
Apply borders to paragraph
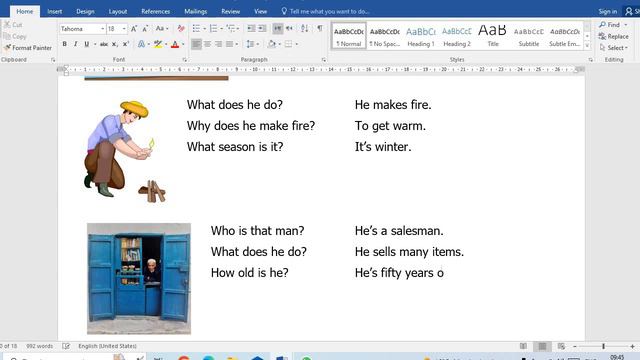(x=288, y=44)
